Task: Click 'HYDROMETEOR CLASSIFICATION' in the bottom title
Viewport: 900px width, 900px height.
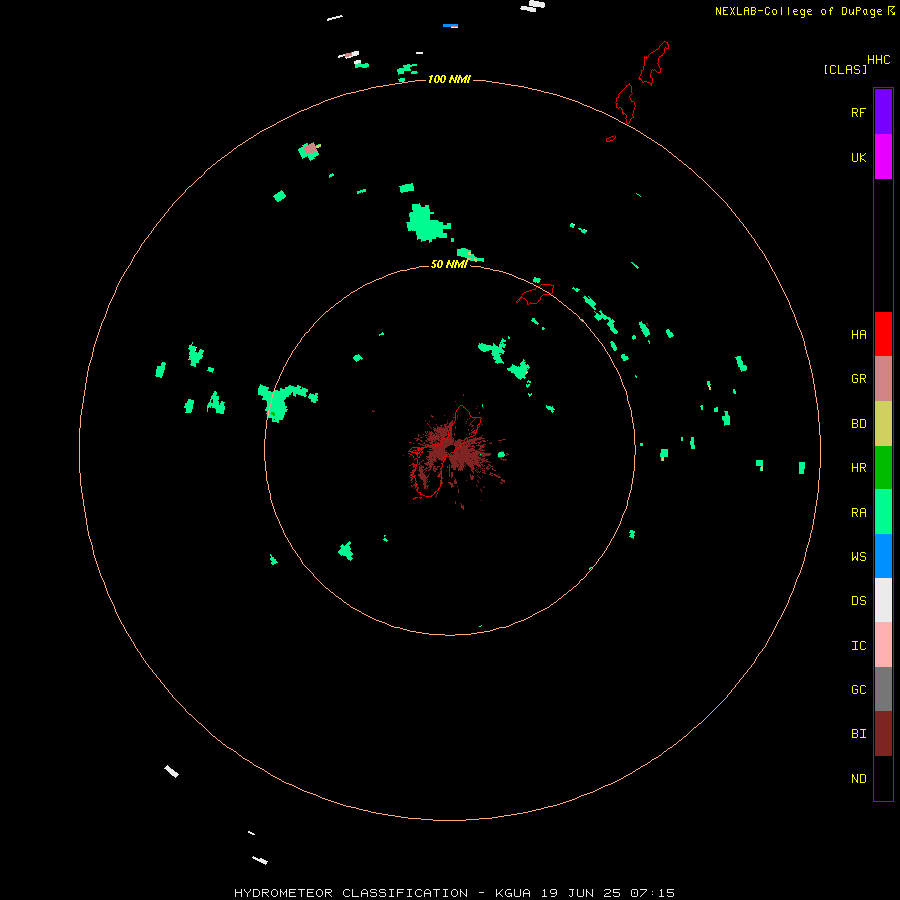Action: coord(351,893)
